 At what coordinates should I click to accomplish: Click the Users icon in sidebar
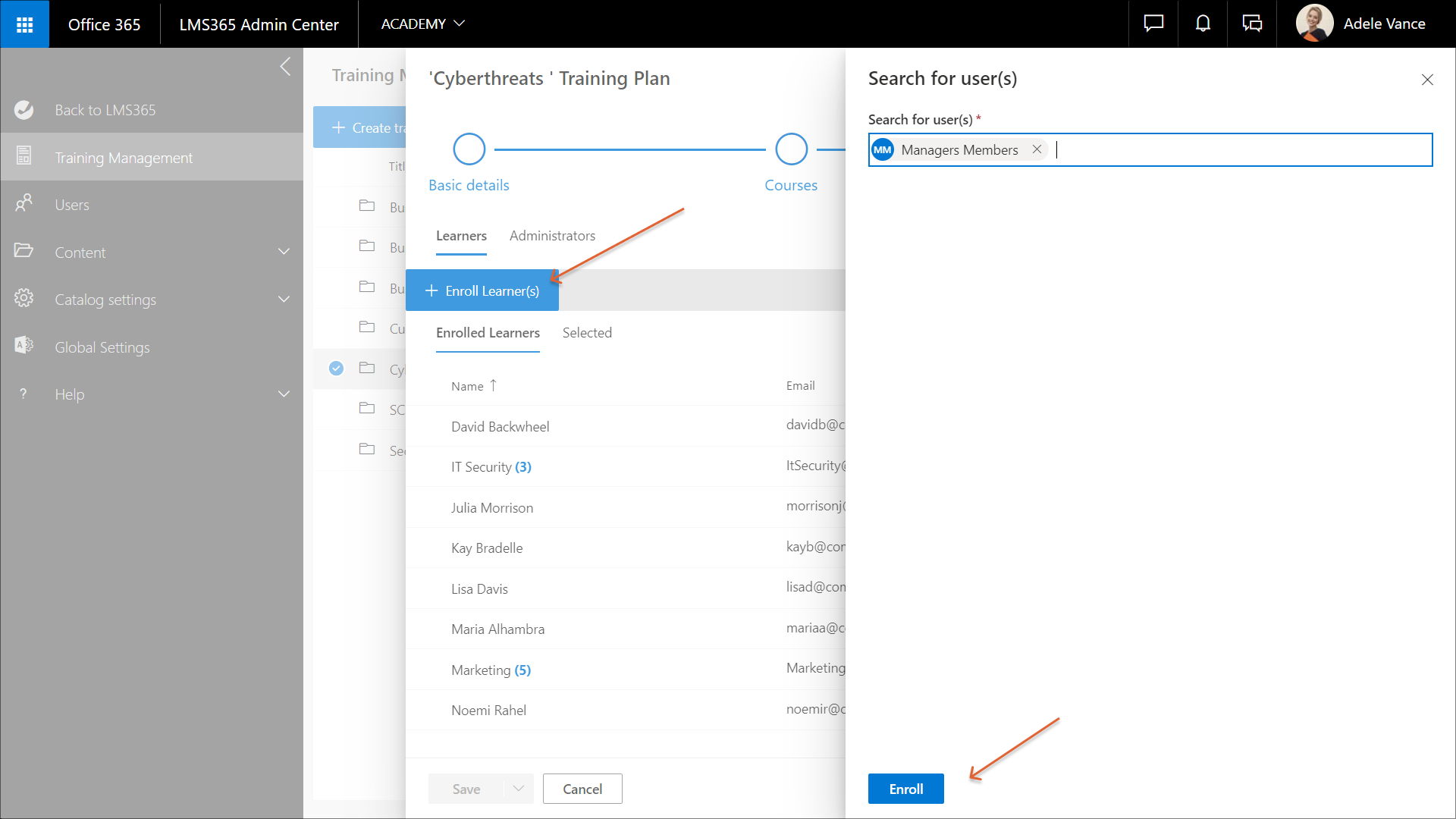(x=24, y=204)
